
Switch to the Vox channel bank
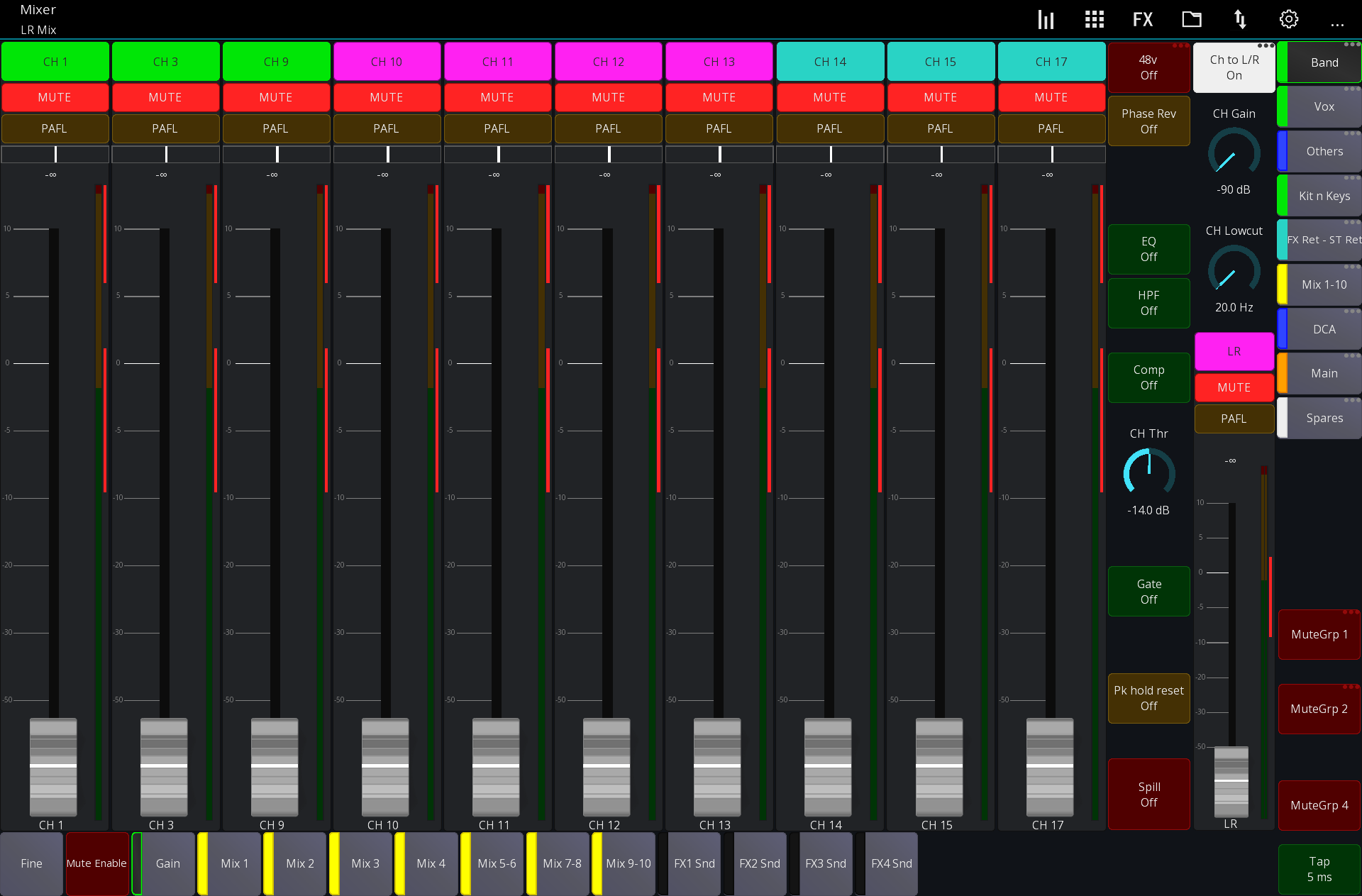[x=1322, y=106]
